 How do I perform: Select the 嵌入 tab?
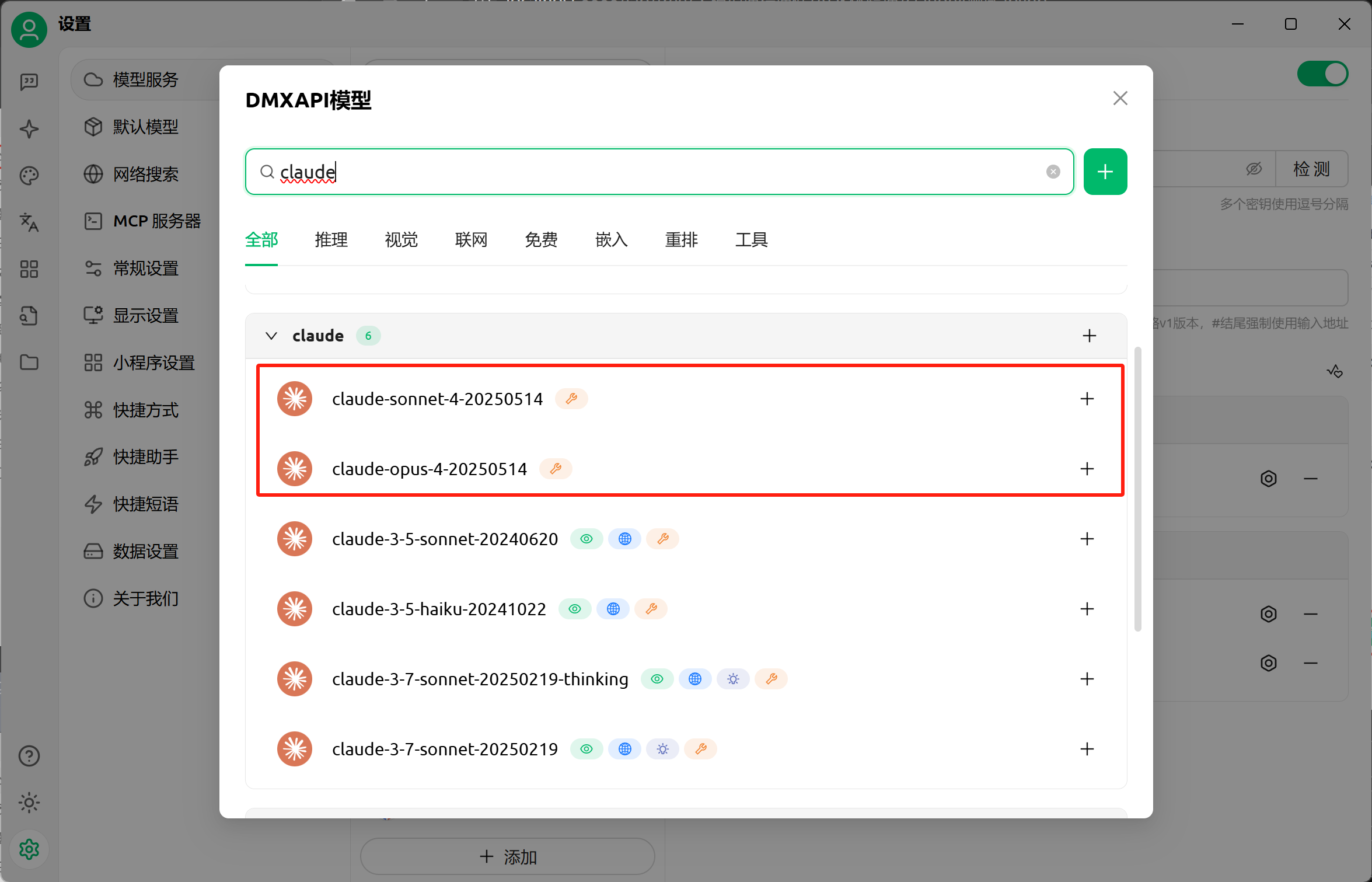[x=612, y=240]
